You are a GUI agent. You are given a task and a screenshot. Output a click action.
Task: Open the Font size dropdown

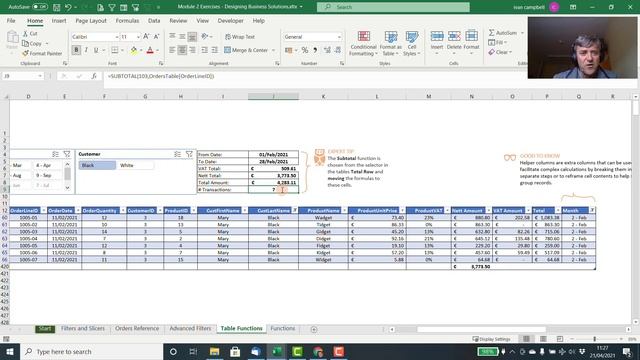click(138, 37)
